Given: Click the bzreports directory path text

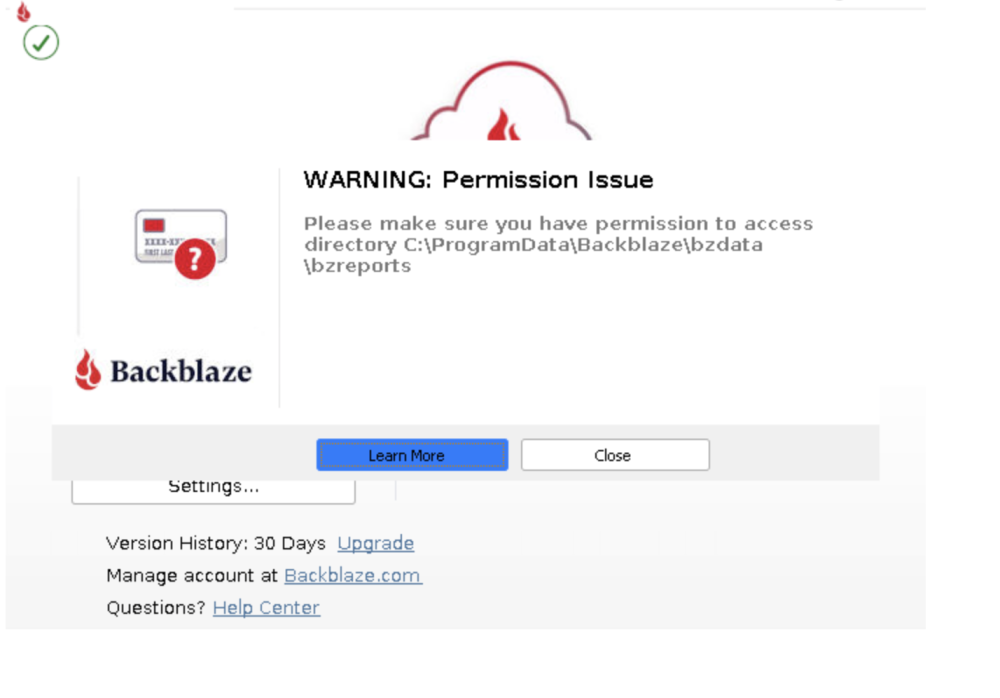Looking at the screenshot, I should [358, 265].
